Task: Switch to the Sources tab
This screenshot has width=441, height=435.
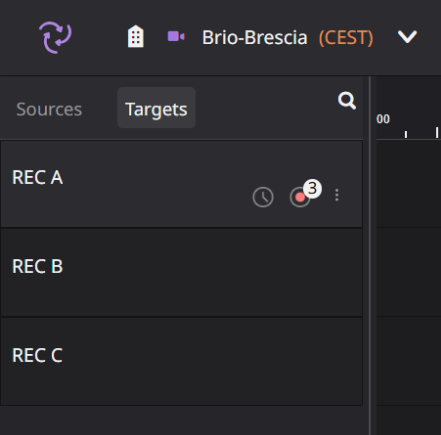Action: [x=49, y=109]
